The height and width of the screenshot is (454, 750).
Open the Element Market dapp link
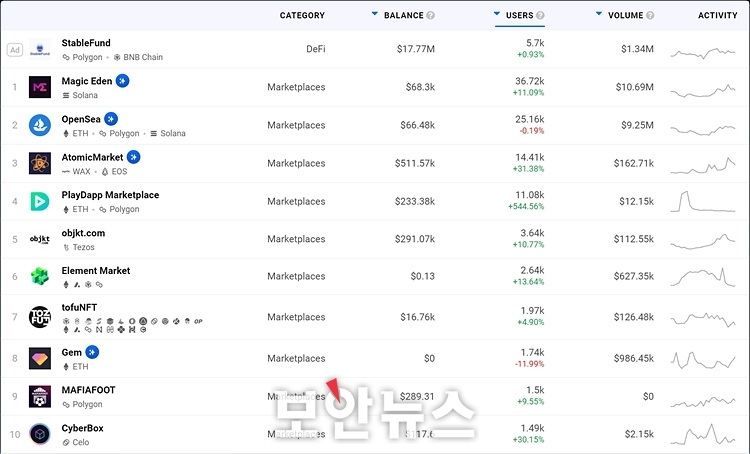click(96, 270)
